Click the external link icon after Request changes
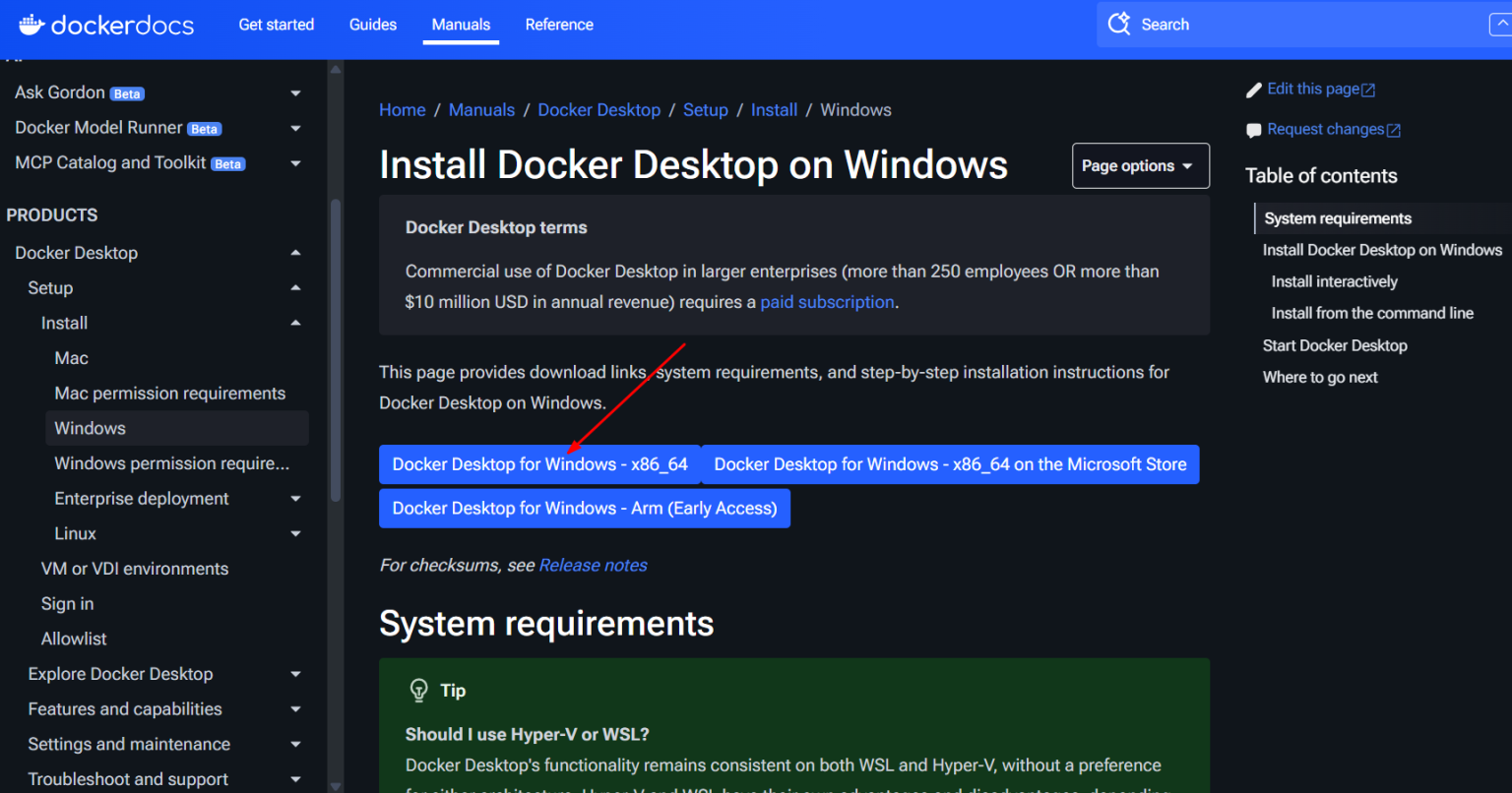This screenshot has height=793, width=1512. point(1393,131)
